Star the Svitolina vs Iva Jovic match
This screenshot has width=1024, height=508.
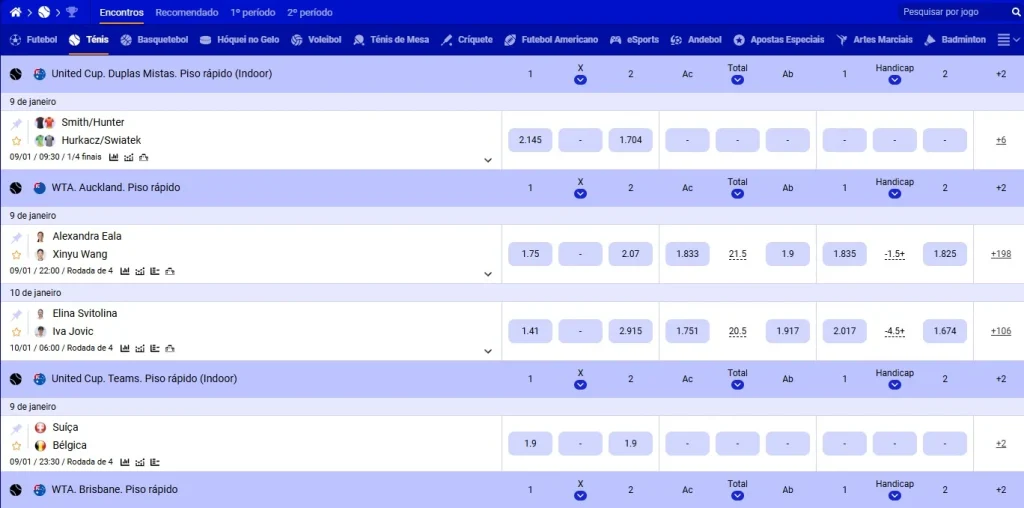coord(16,332)
